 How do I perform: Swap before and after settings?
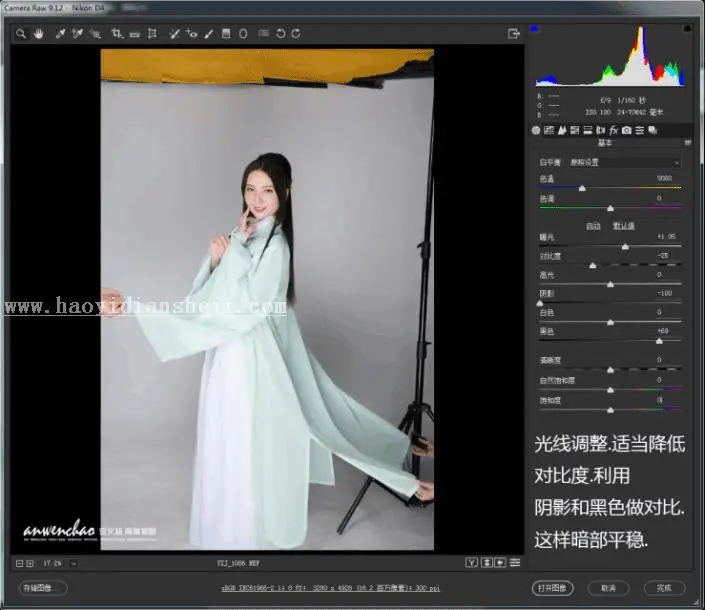click(x=486, y=563)
